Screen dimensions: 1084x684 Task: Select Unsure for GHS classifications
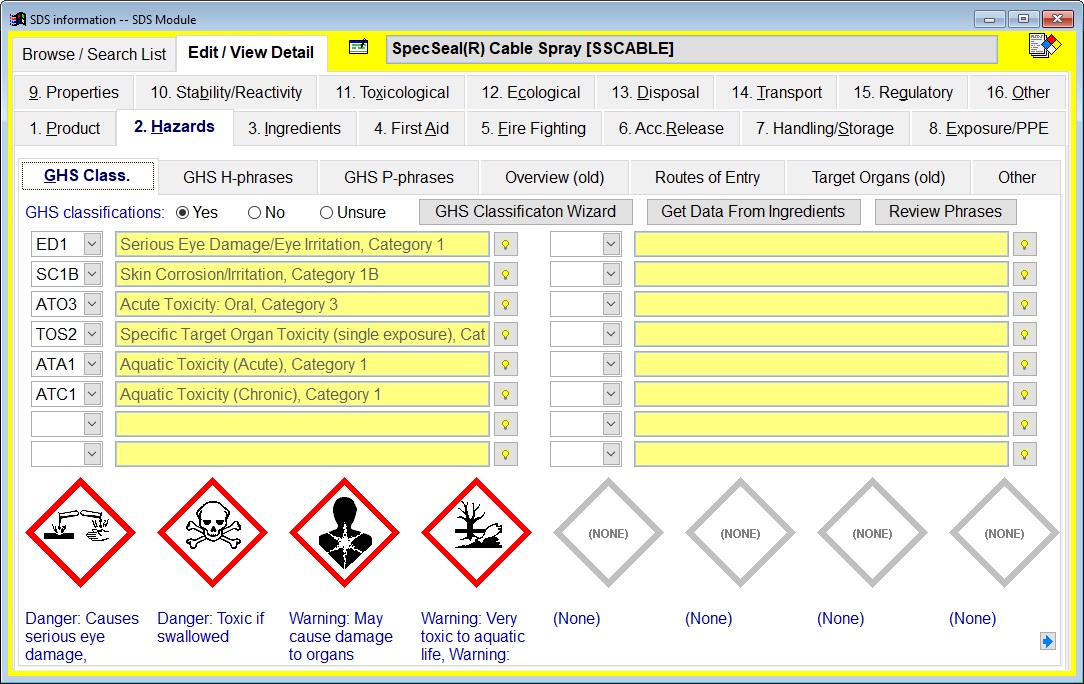tap(353, 212)
